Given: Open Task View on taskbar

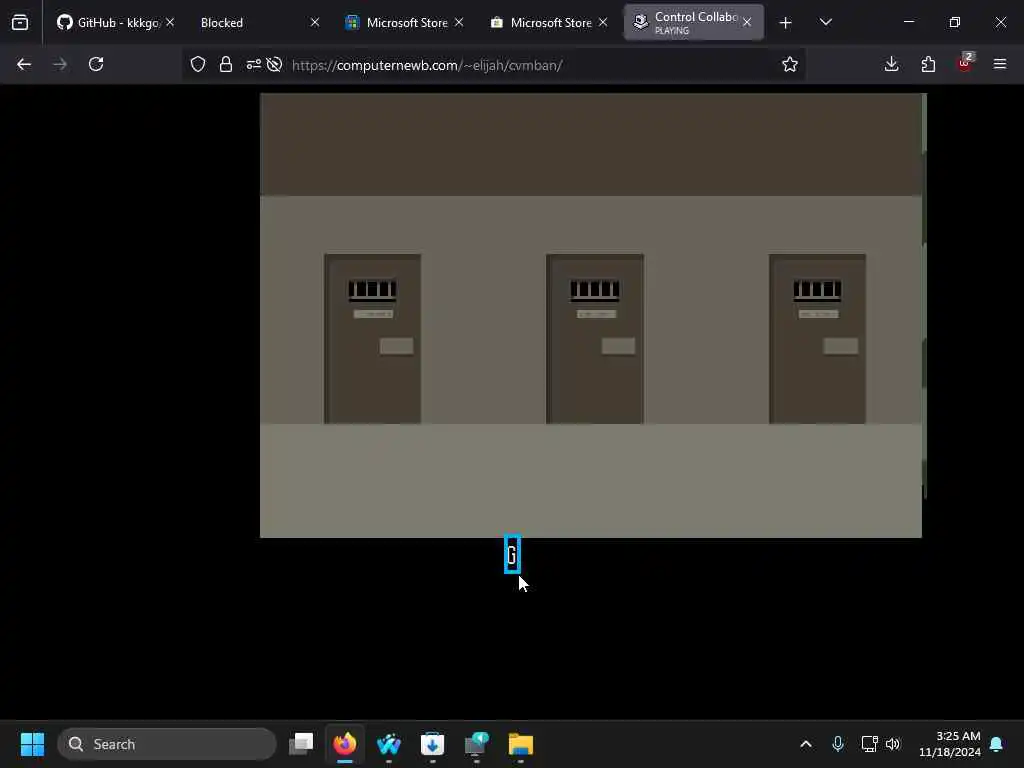Looking at the screenshot, I should pyautogui.click(x=301, y=744).
